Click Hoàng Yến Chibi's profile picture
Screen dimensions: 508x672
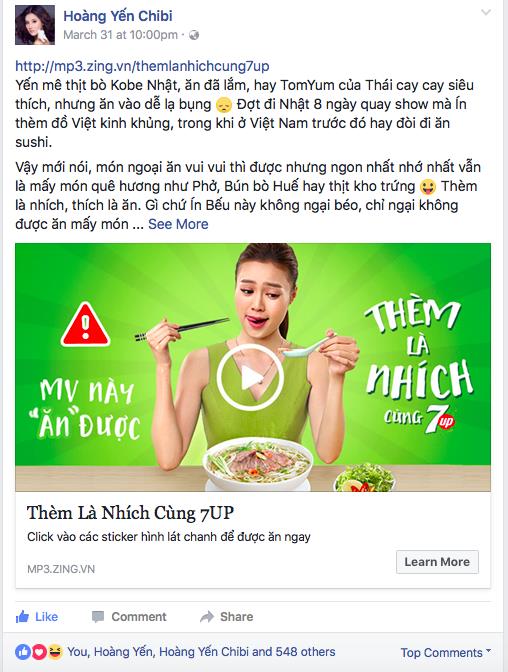click(x=35, y=25)
